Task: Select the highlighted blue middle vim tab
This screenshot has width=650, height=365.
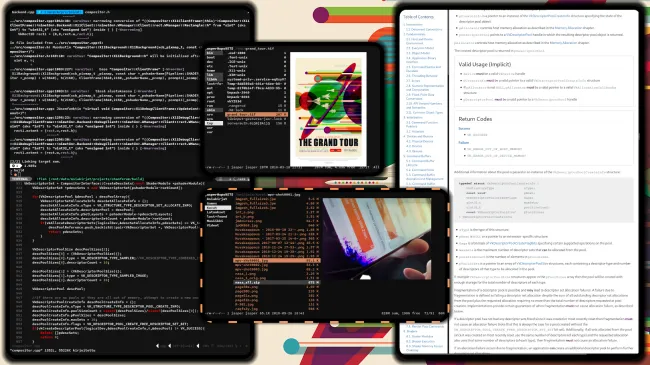Action: (59, 12)
